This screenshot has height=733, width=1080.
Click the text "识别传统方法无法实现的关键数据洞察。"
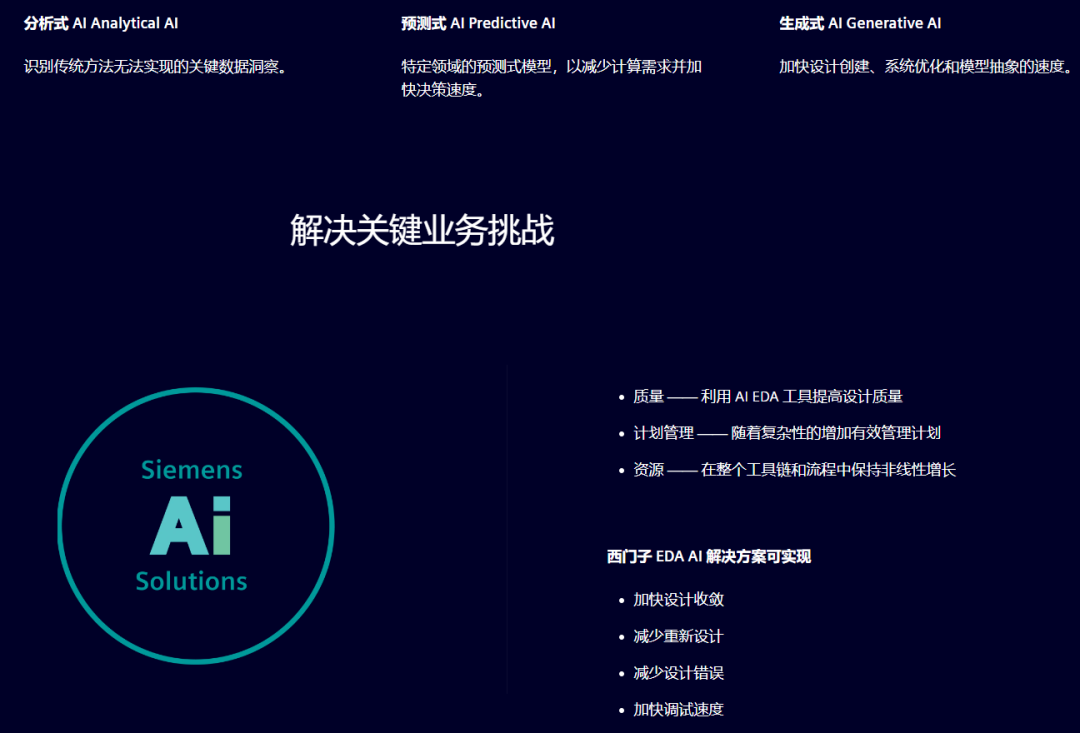pos(155,67)
